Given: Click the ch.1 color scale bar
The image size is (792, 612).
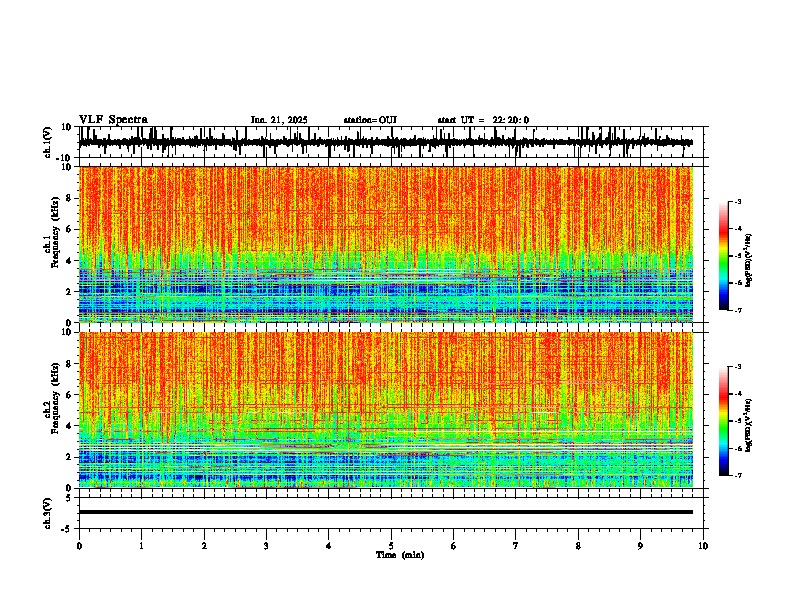Looking at the screenshot, I should (x=723, y=256).
